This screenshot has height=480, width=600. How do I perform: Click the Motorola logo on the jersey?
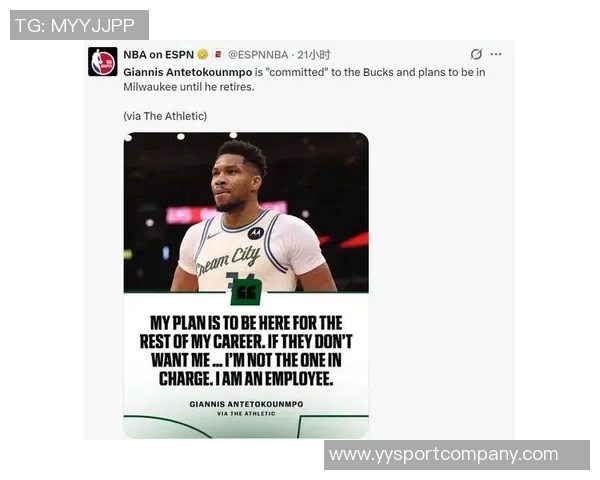(x=256, y=233)
